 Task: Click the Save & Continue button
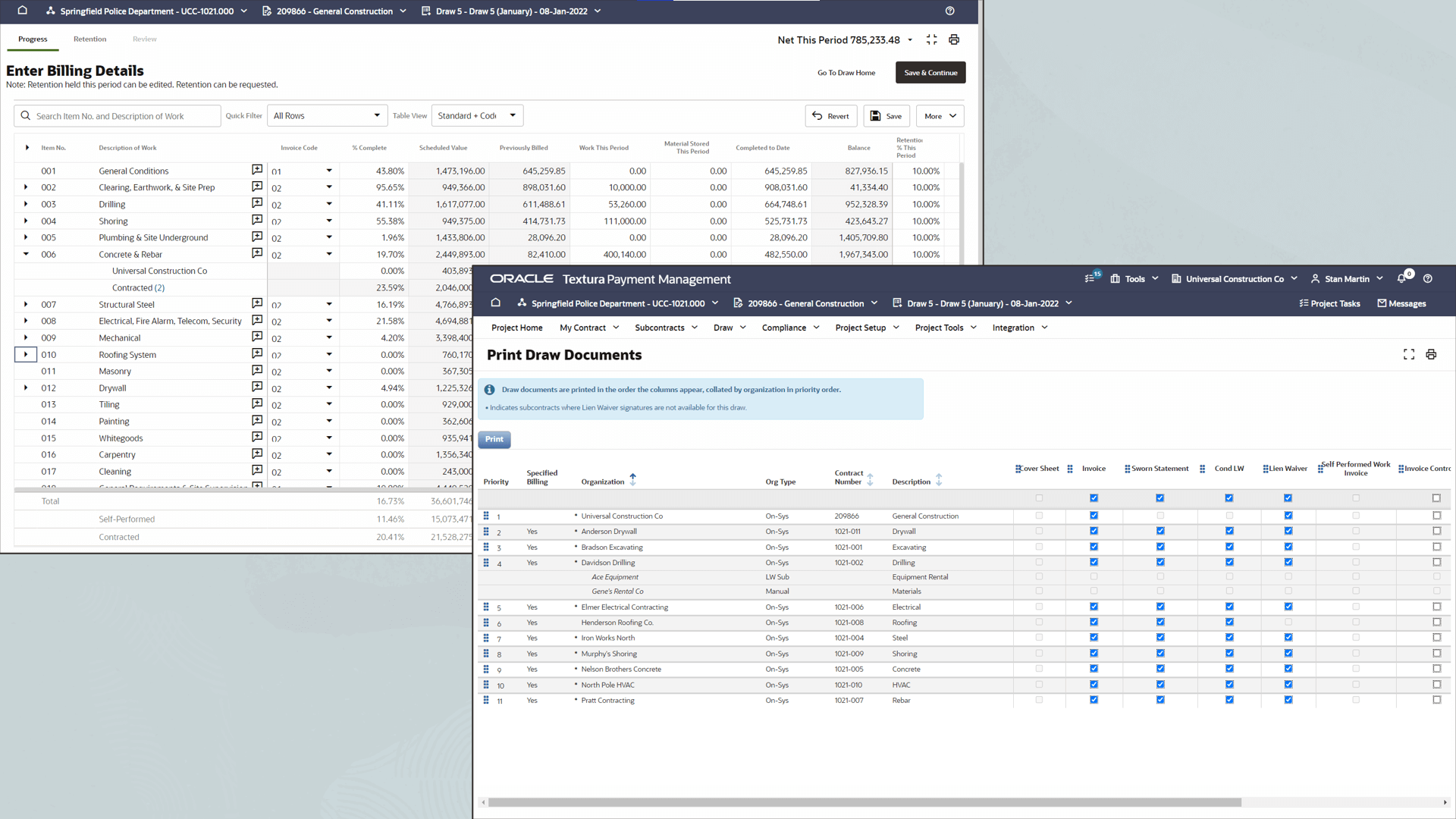[x=930, y=73]
